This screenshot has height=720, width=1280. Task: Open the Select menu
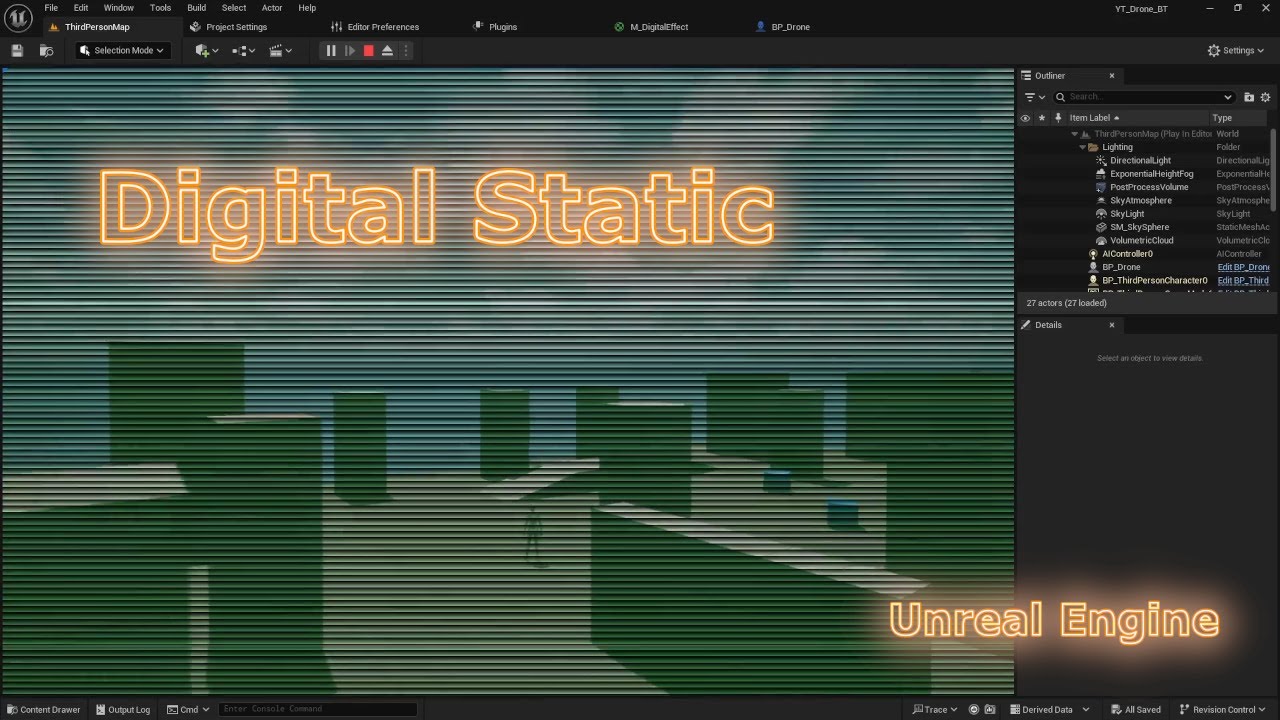(x=234, y=8)
